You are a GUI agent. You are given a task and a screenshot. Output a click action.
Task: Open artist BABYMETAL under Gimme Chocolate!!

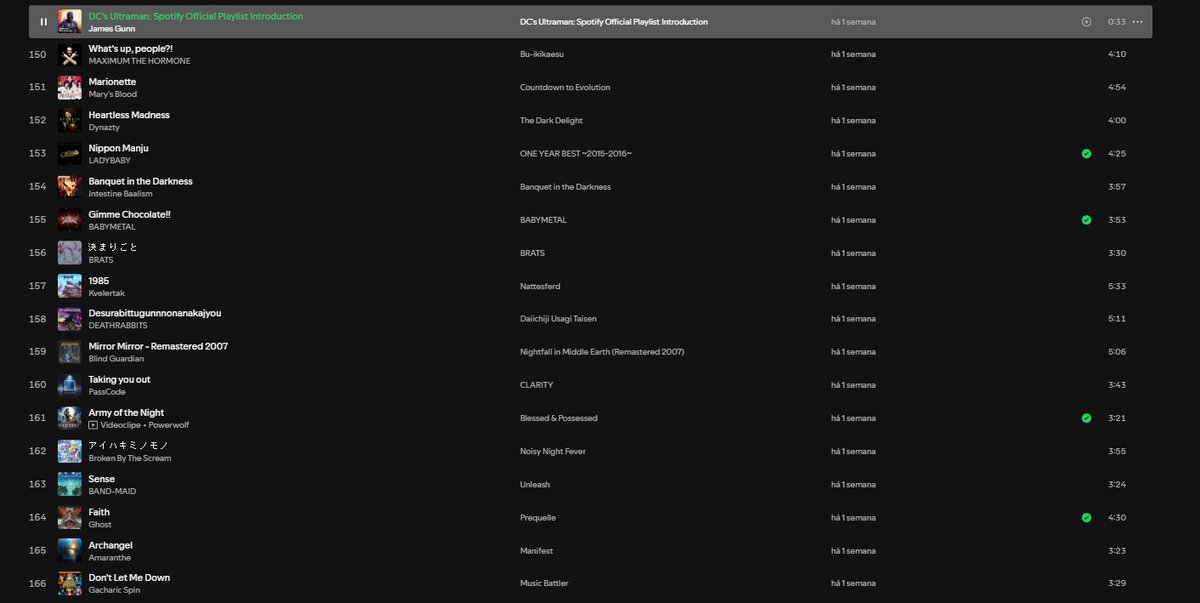112,227
